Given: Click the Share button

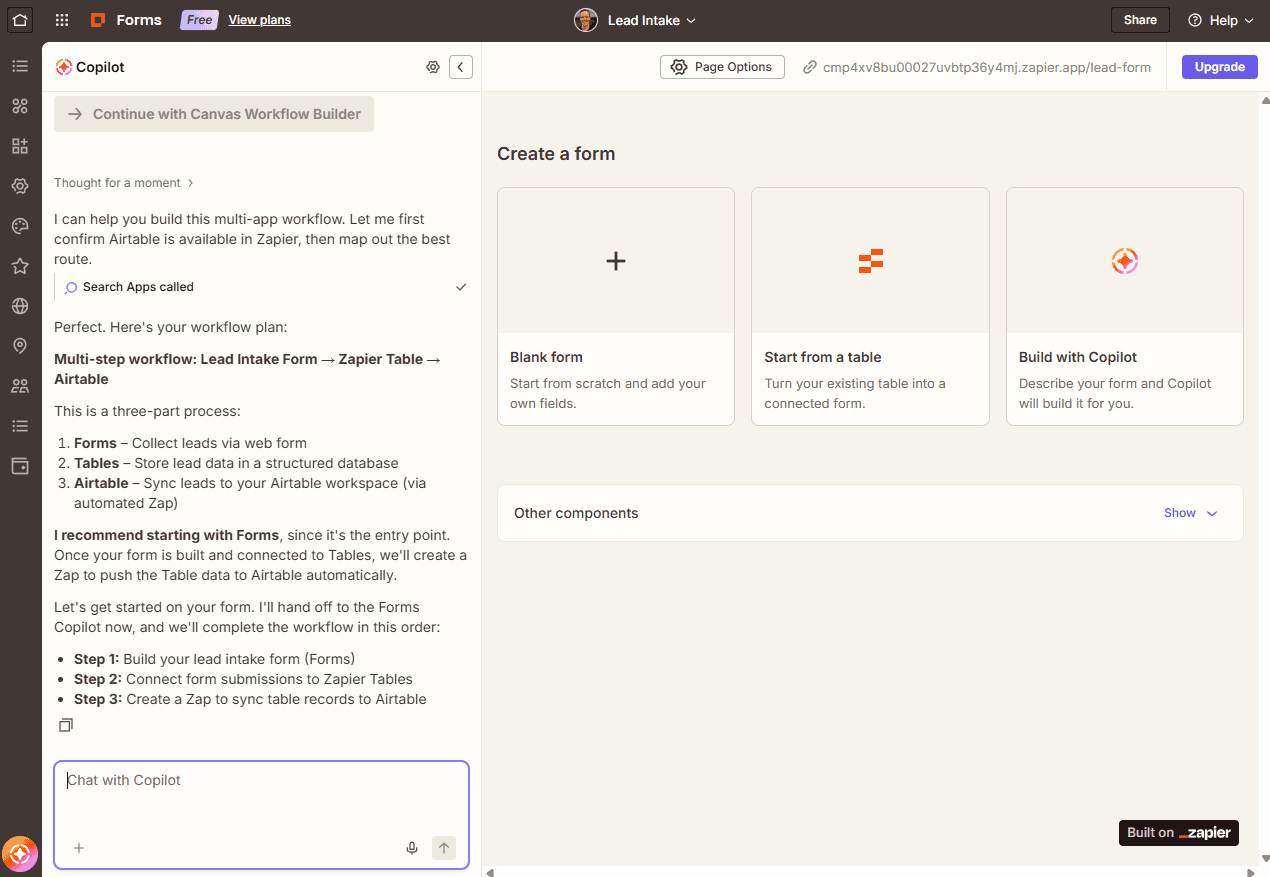Looking at the screenshot, I should 1140,20.
